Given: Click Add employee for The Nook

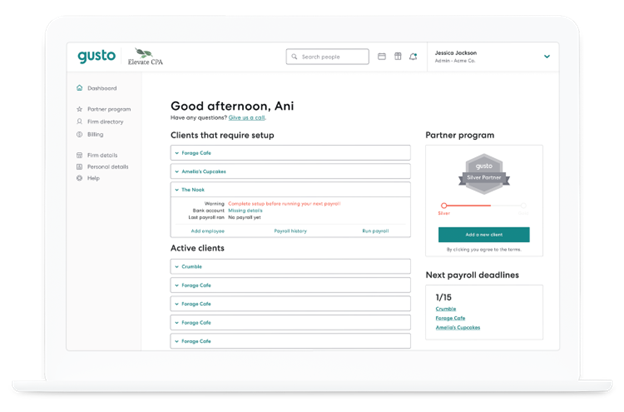Looking at the screenshot, I should (x=208, y=231).
